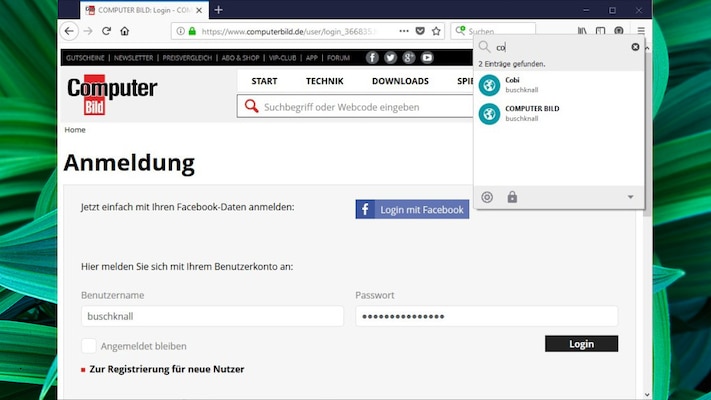Open the Firefox hamburger menu
This screenshot has width=711, height=400.
[641, 31]
